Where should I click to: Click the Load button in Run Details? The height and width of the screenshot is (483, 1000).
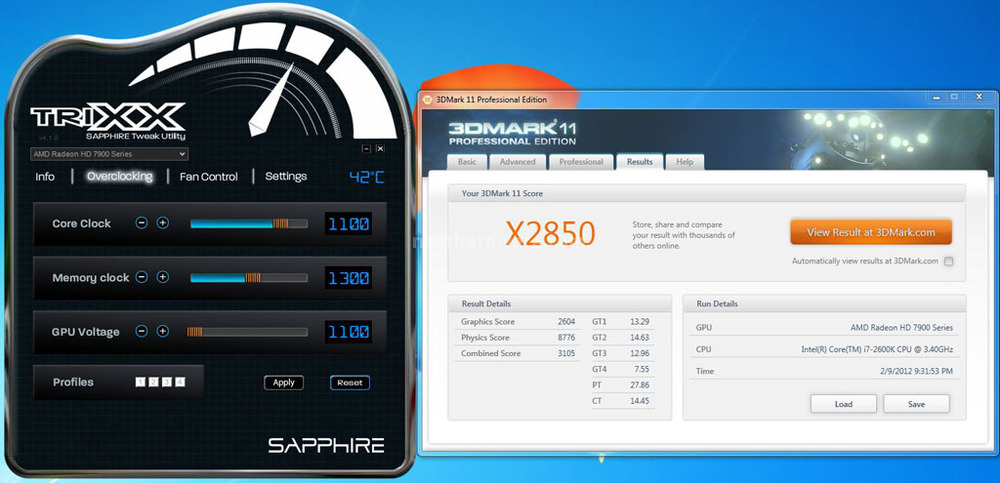tap(843, 404)
